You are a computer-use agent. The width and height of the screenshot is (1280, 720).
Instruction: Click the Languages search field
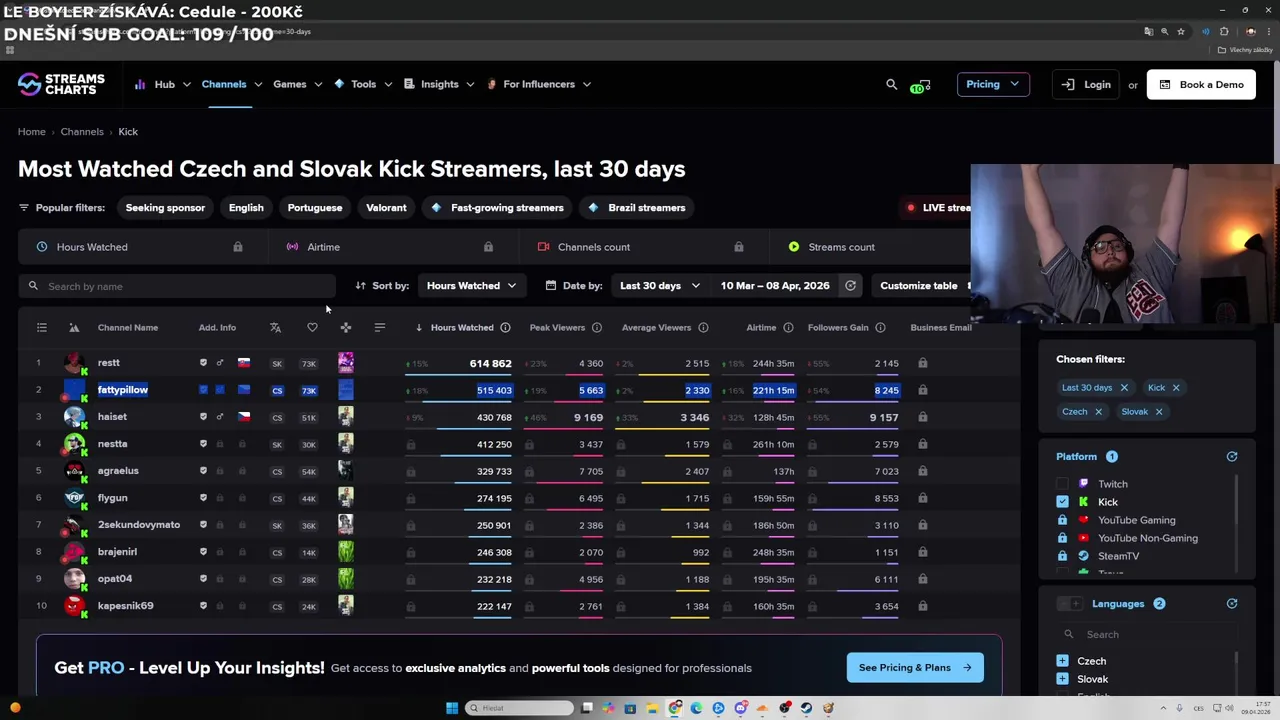click(x=1146, y=635)
